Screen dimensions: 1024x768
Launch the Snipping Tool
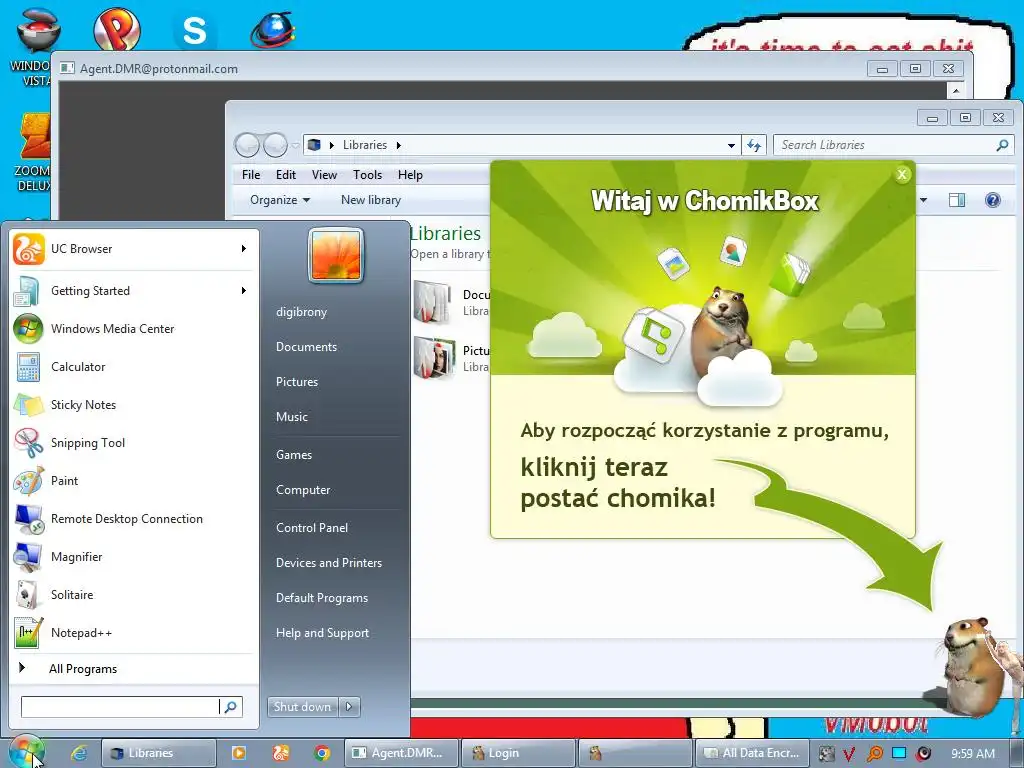pyautogui.click(x=134, y=442)
